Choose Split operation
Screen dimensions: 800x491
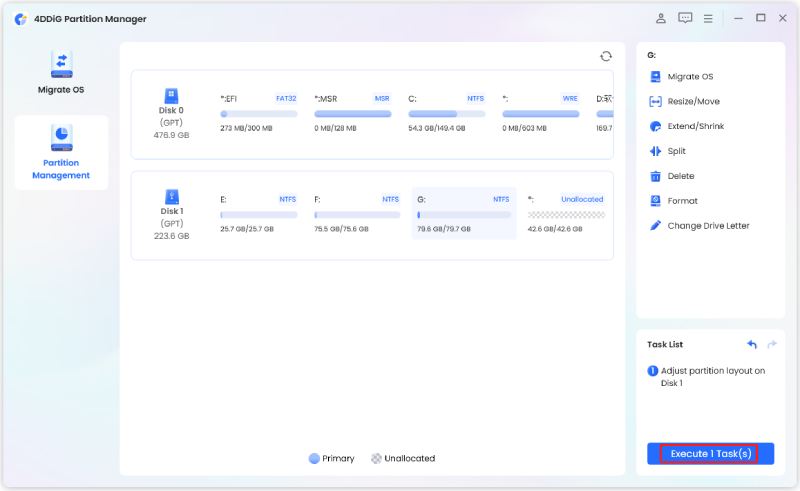[677, 151]
